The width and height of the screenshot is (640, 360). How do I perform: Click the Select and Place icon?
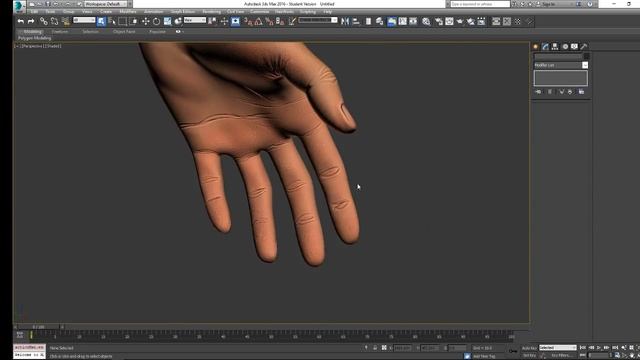click(178, 21)
